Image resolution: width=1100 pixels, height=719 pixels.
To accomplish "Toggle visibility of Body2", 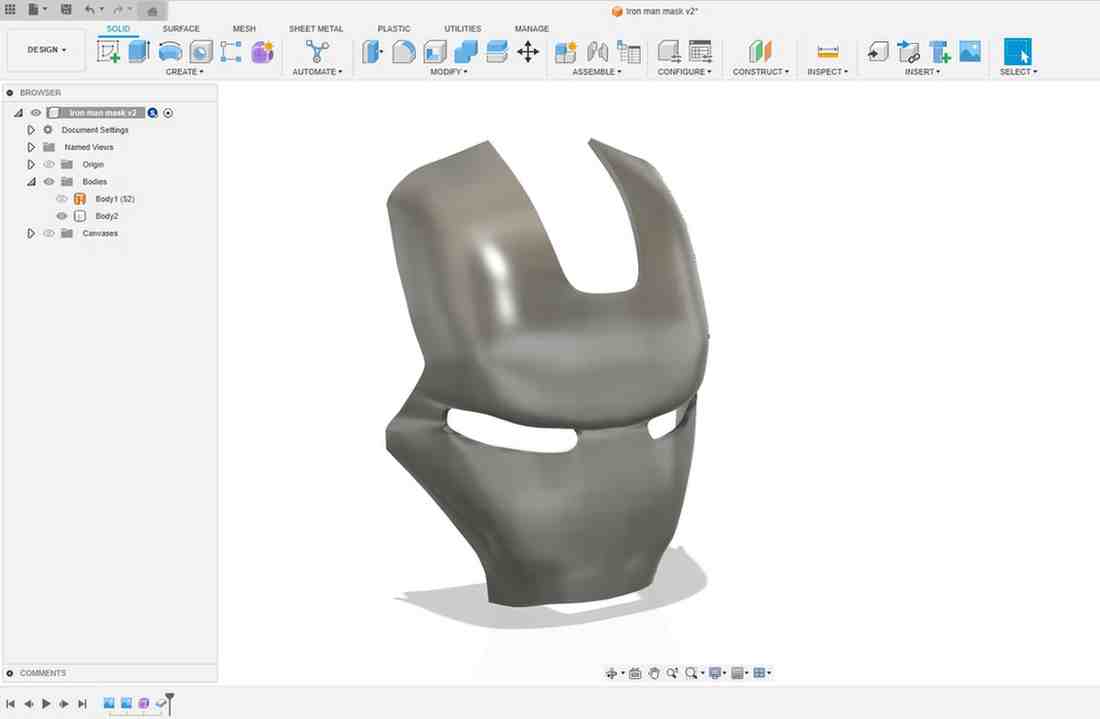I will pos(62,216).
